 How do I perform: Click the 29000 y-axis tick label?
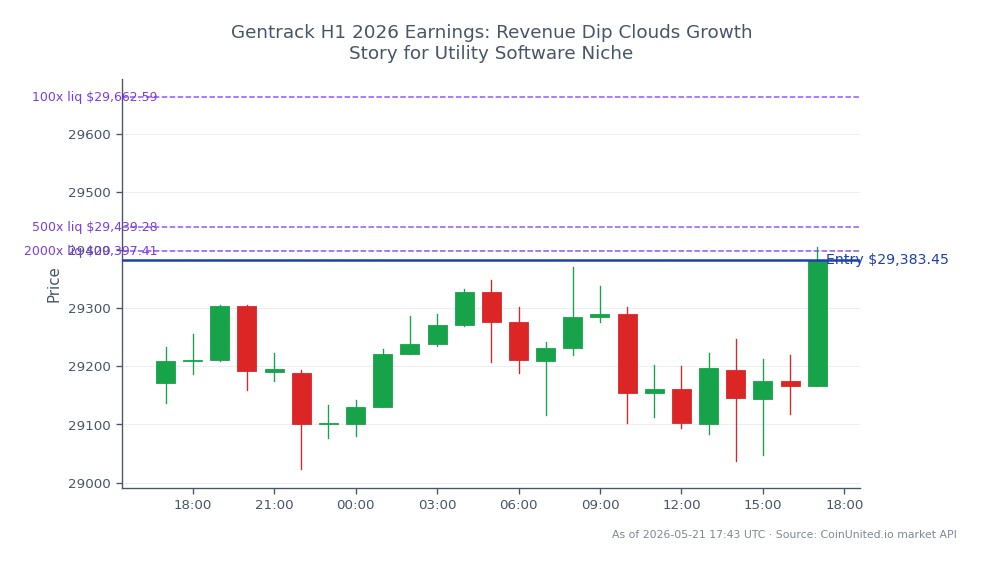(x=89, y=483)
